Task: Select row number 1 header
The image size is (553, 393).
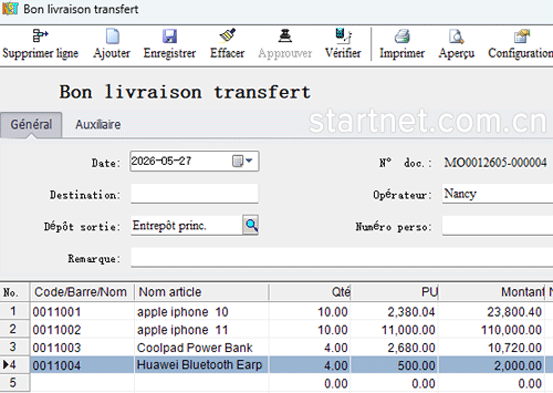Action: [x=15, y=311]
